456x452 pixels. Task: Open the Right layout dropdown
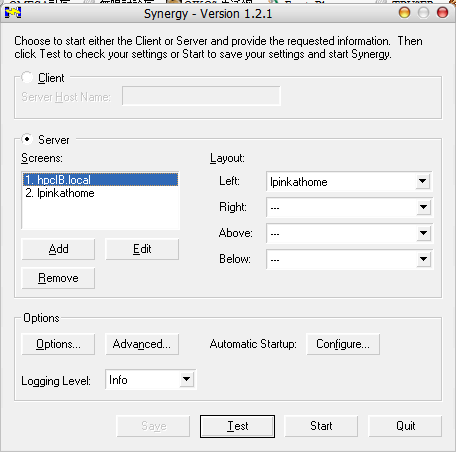point(423,207)
